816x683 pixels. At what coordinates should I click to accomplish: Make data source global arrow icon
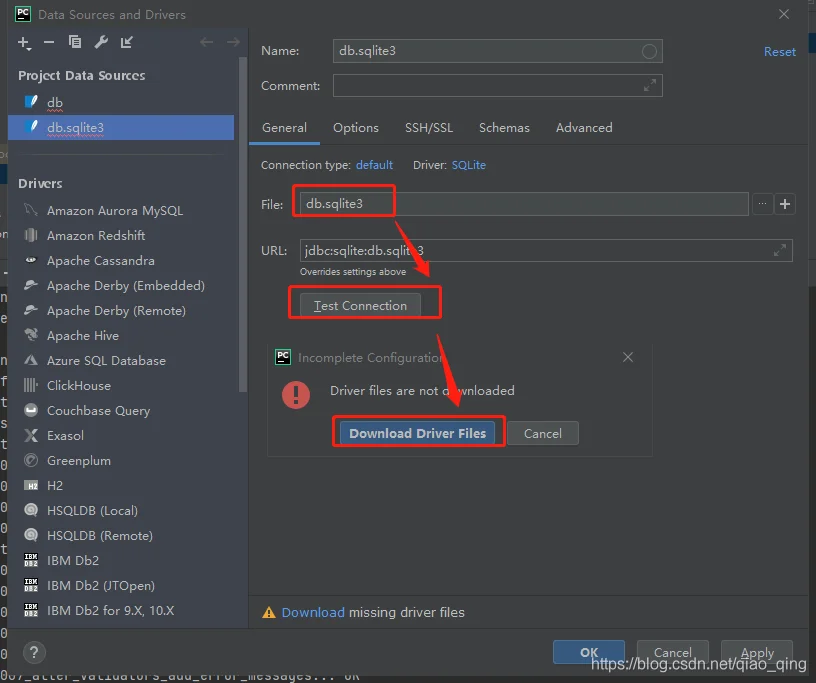[x=126, y=42]
